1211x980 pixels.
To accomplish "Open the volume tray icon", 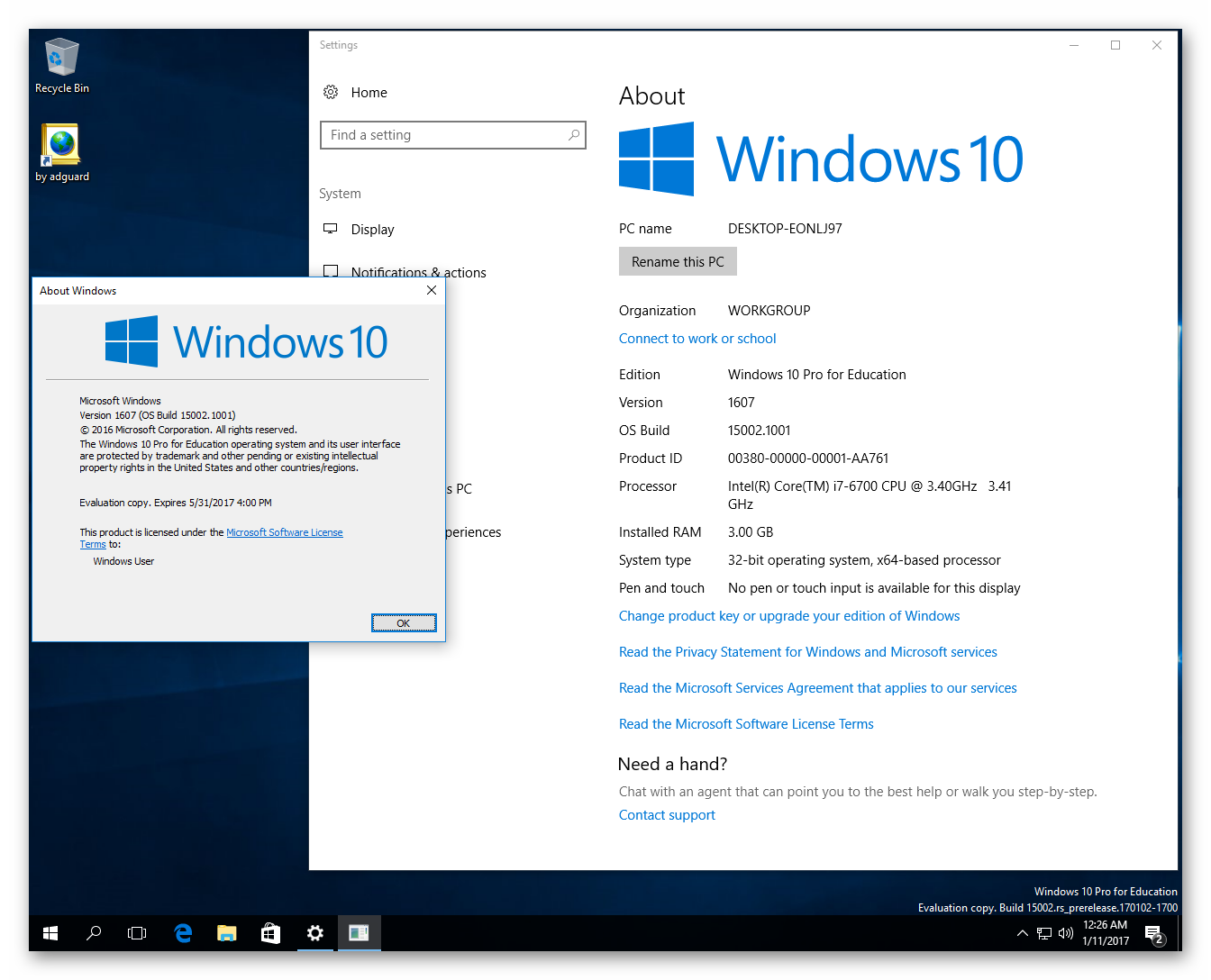I will [x=1066, y=933].
